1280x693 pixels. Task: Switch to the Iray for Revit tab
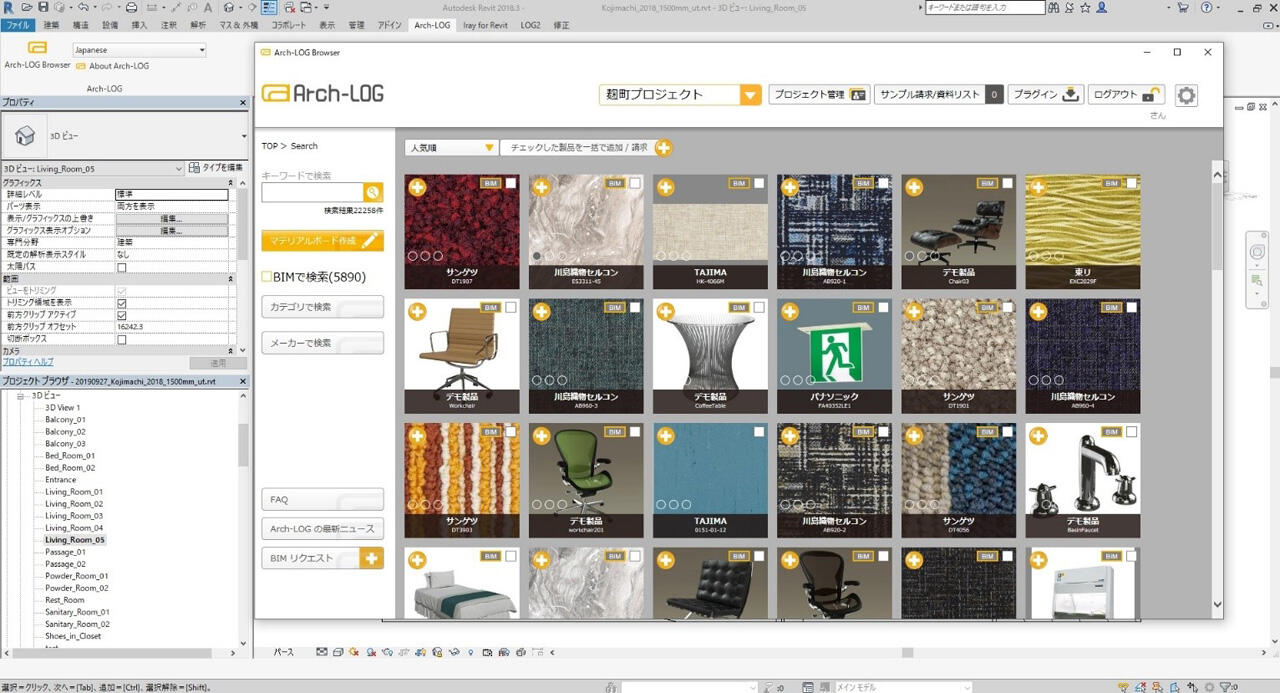point(485,25)
